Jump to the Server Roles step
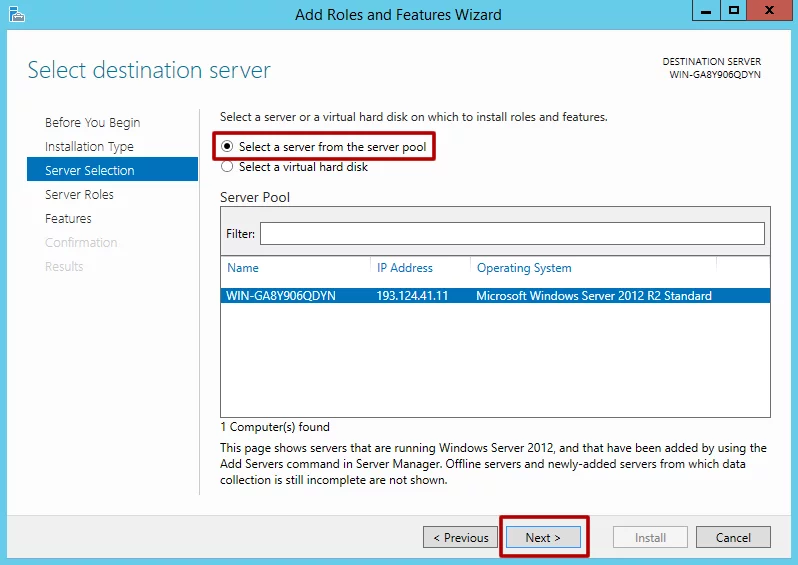This screenshot has height=565, width=798. pyautogui.click(x=79, y=194)
